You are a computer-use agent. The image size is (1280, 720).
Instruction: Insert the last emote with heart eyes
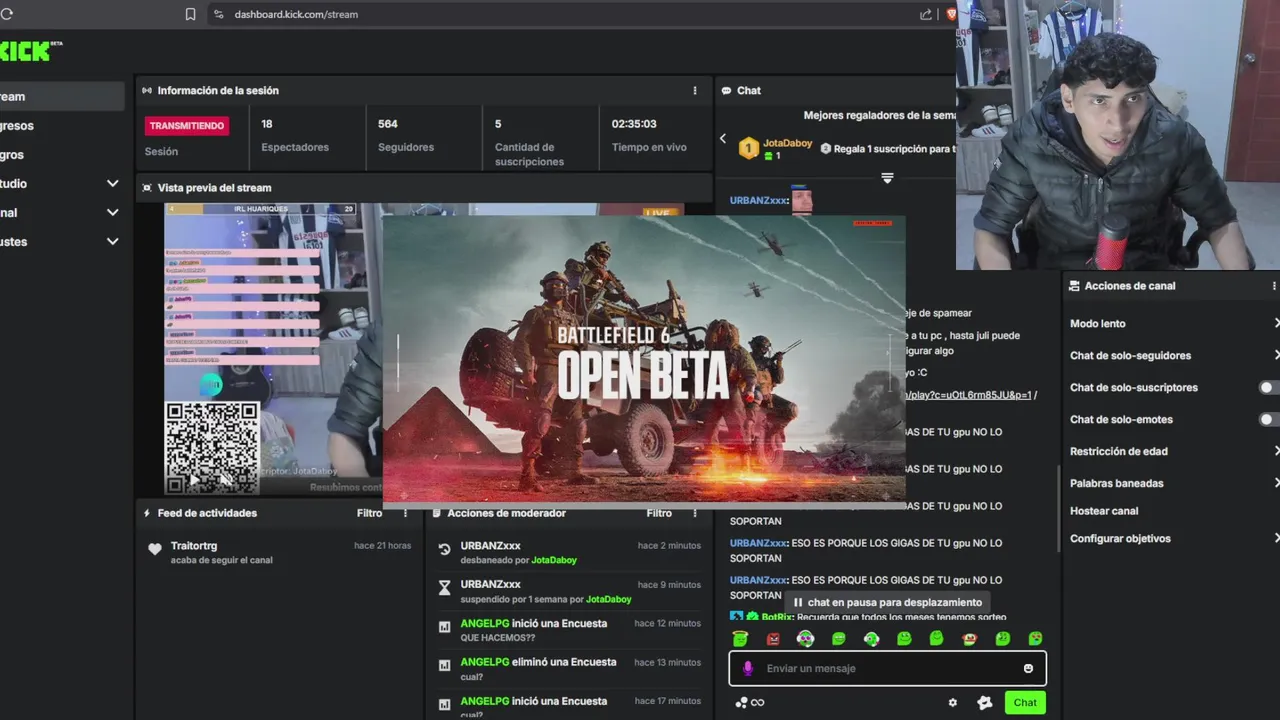(x=1036, y=638)
